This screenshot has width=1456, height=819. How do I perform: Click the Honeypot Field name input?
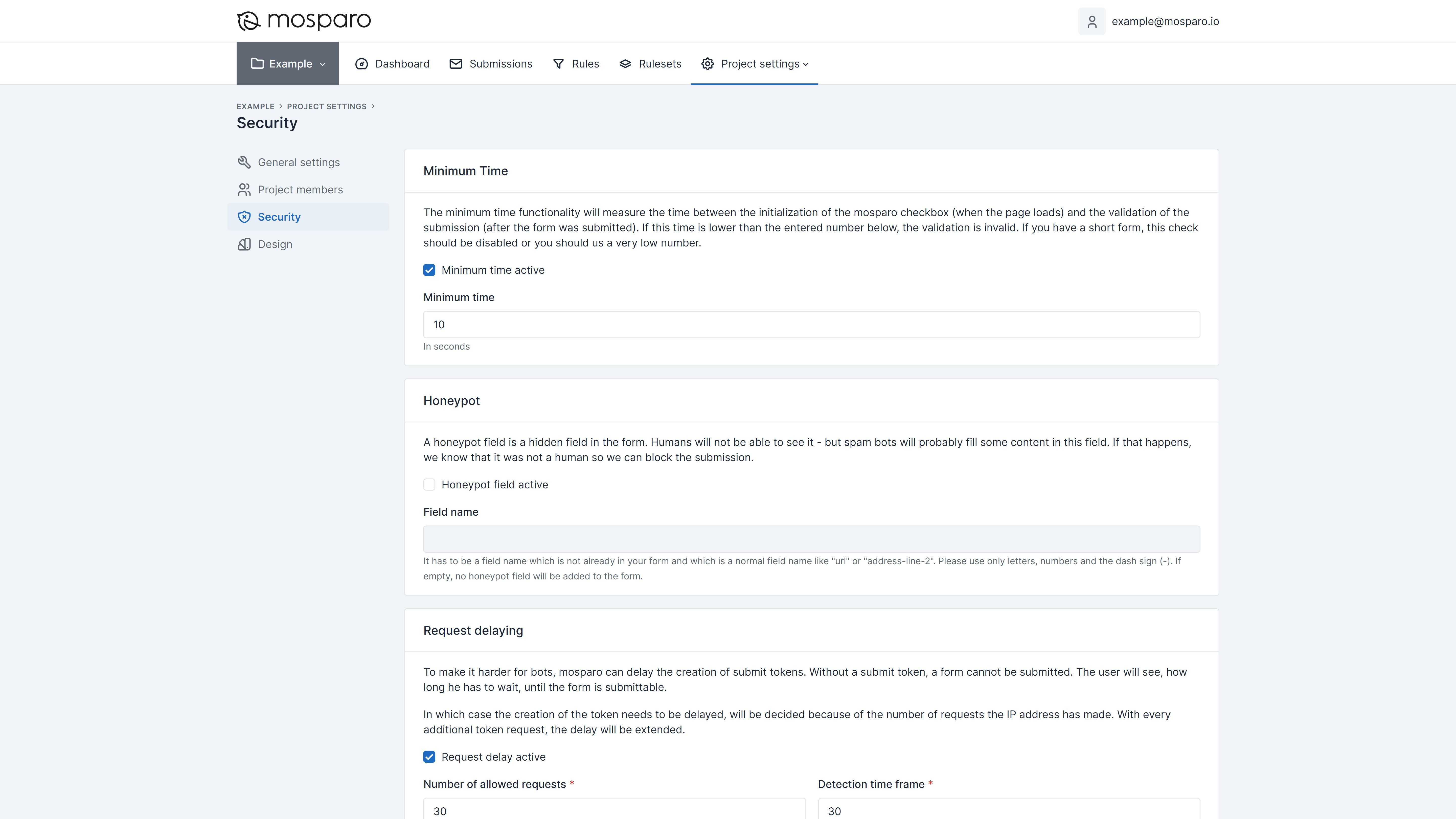811,539
